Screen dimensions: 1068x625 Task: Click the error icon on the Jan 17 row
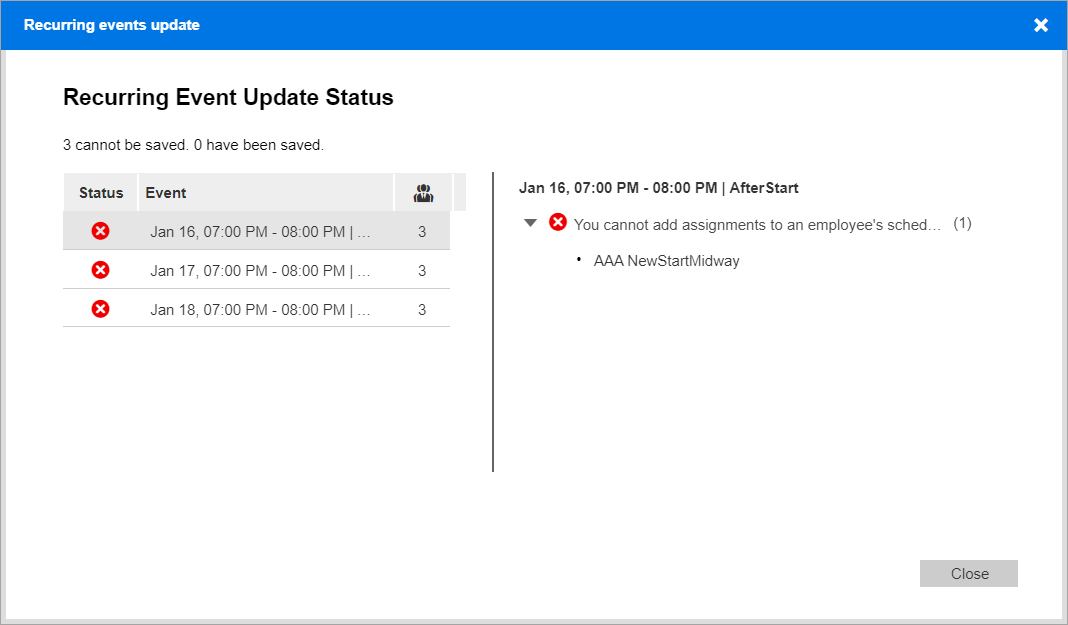[x=100, y=269]
